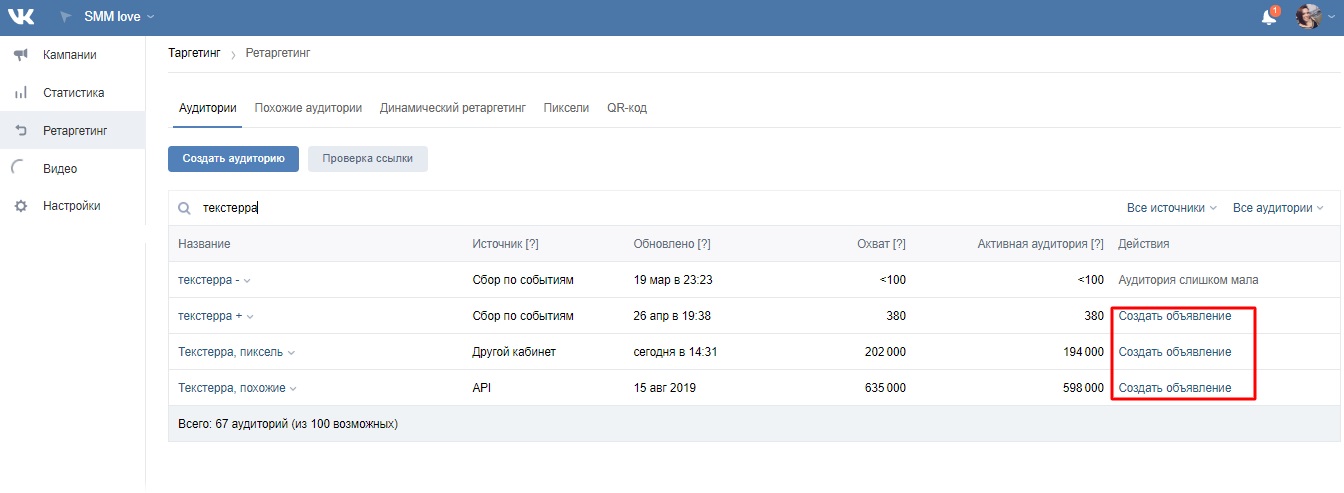1344x493 pixels.
Task: Click the Видео sidebar icon
Action: (20, 169)
